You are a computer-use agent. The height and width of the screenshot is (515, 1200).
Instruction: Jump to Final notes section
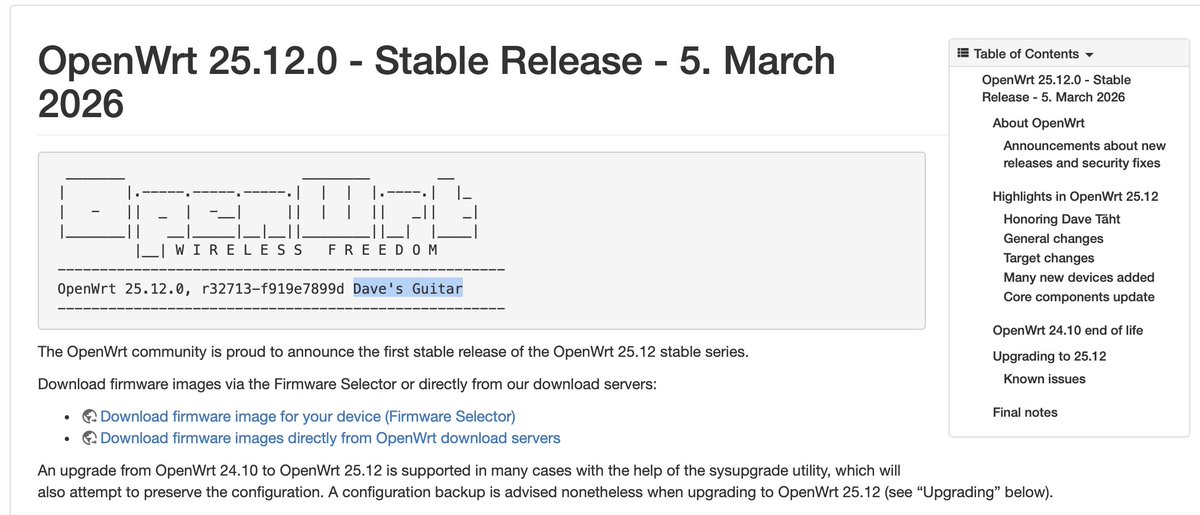(1025, 412)
